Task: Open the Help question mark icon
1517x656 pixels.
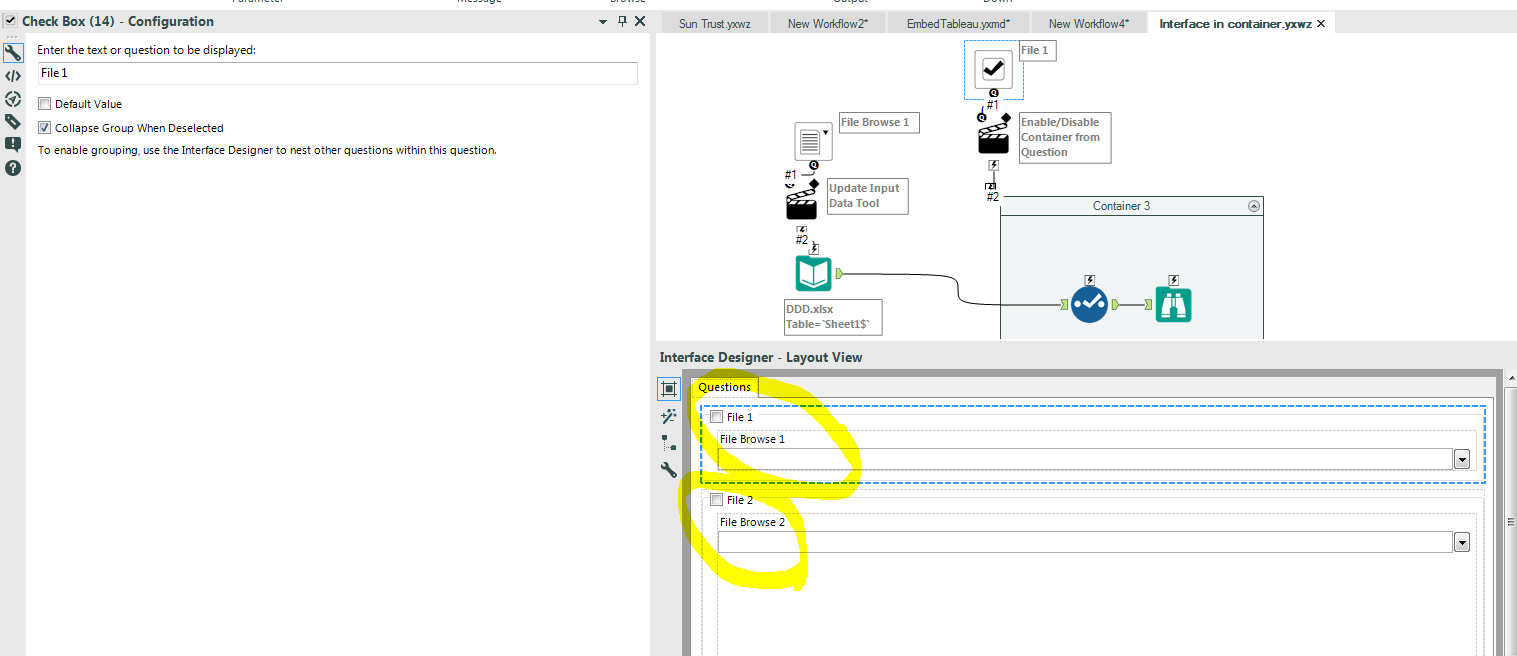Action: [13, 167]
